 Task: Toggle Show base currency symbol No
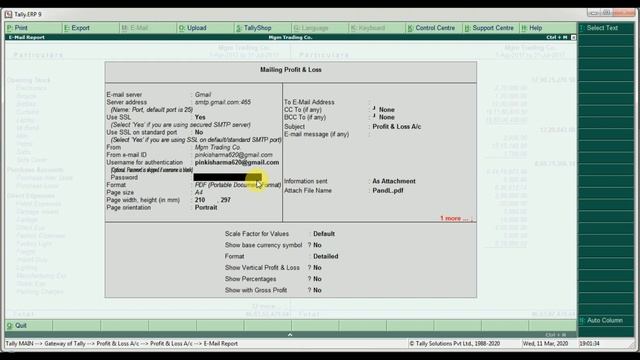coord(317,245)
